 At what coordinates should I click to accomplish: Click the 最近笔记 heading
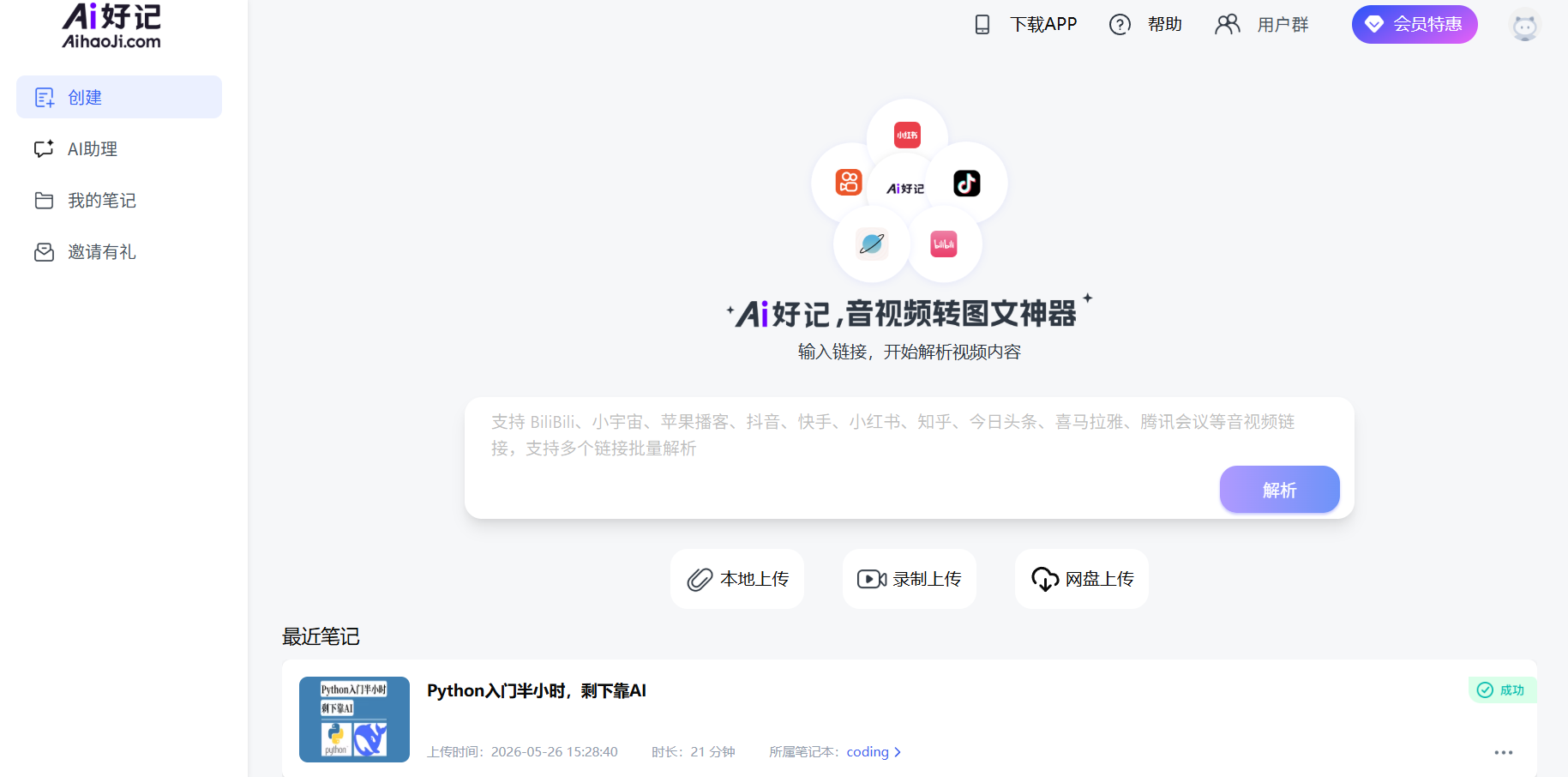pyautogui.click(x=321, y=636)
